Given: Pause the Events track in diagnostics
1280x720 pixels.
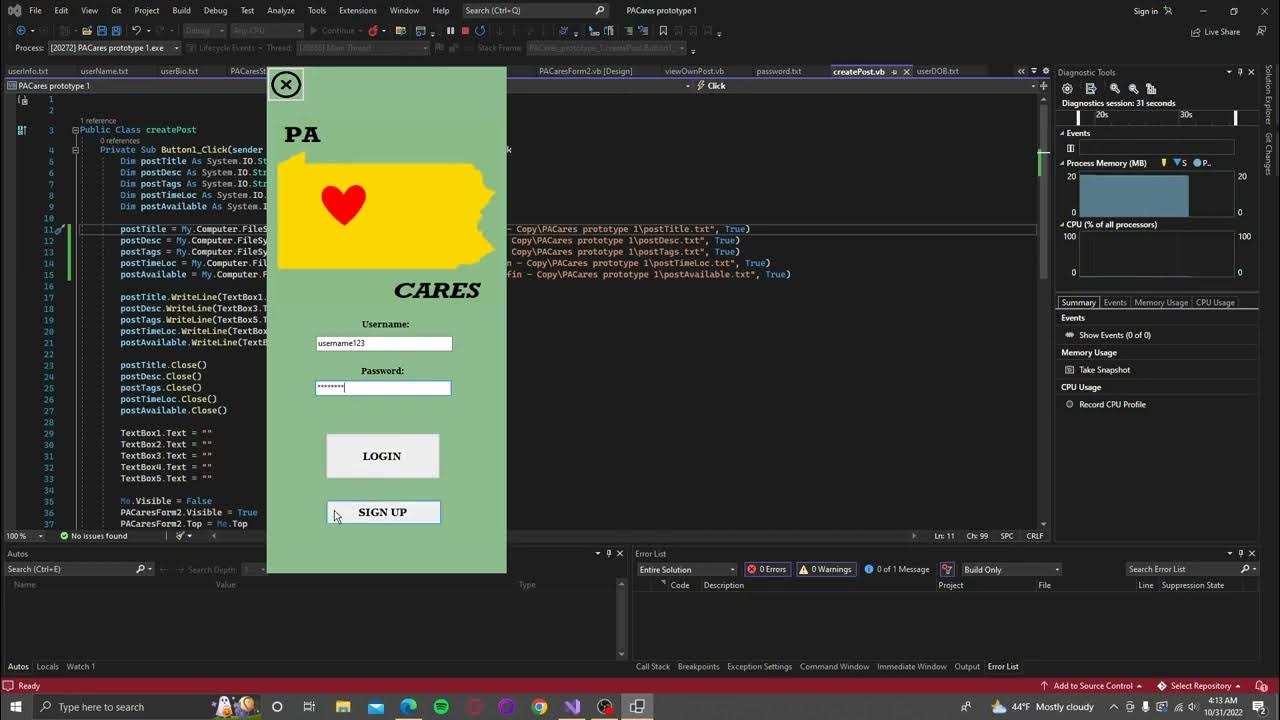Looking at the screenshot, I should (1070, 148).
